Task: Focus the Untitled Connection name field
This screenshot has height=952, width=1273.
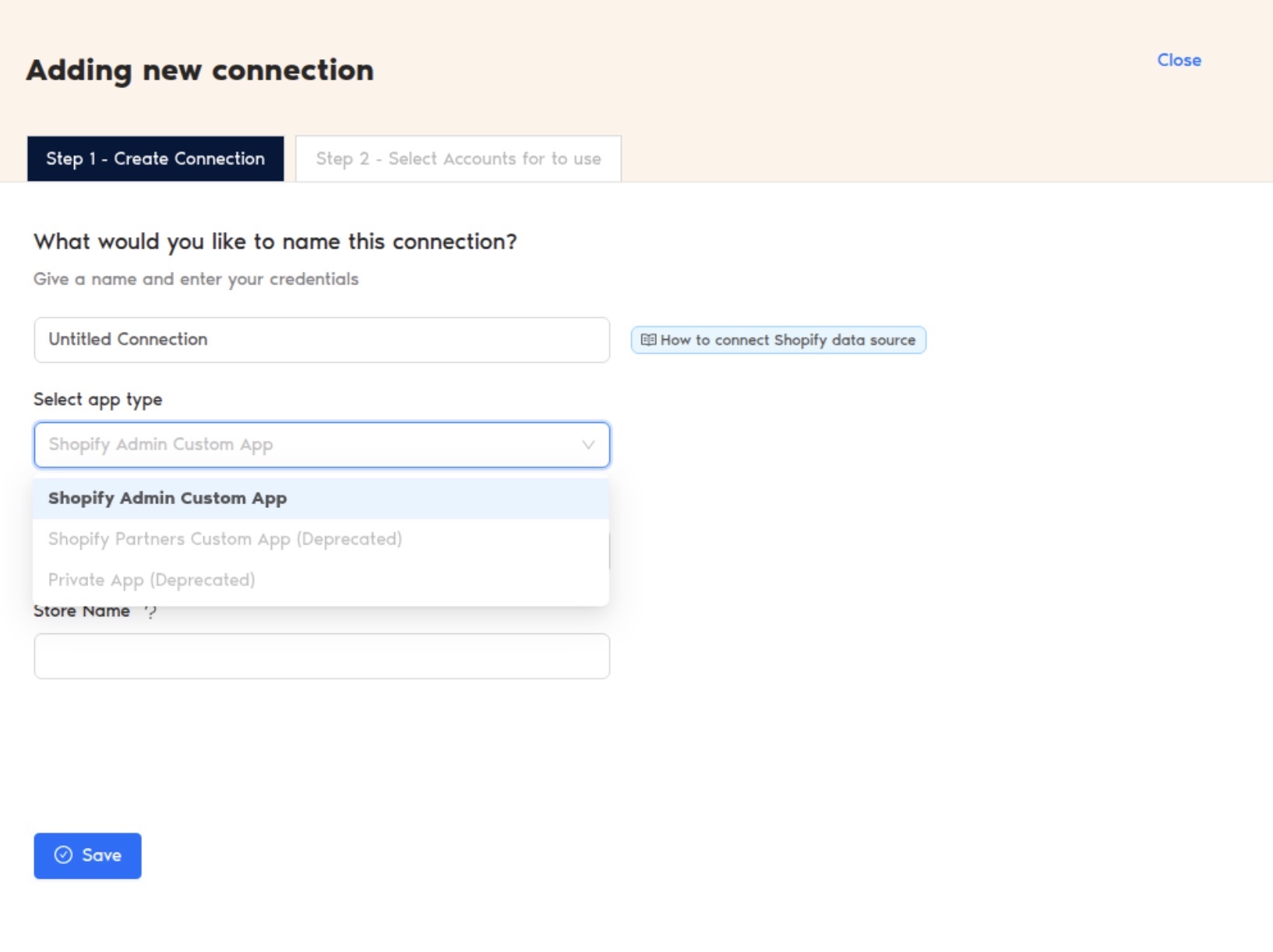Action: point(321,340)
